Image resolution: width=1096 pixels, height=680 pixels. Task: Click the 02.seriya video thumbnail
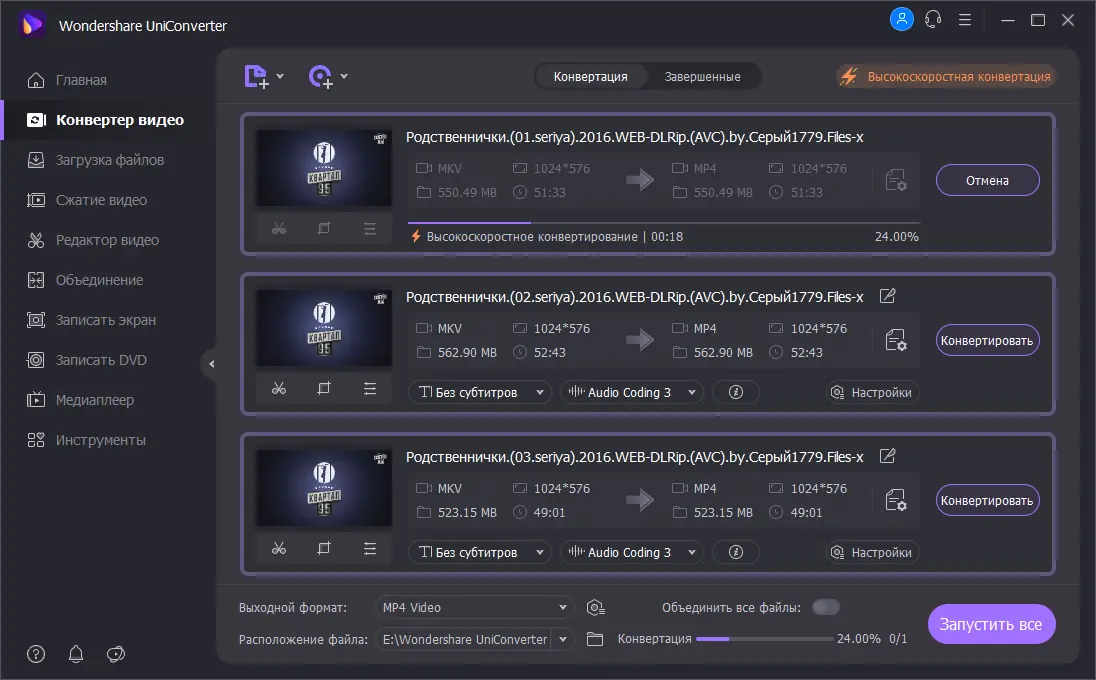324,328
